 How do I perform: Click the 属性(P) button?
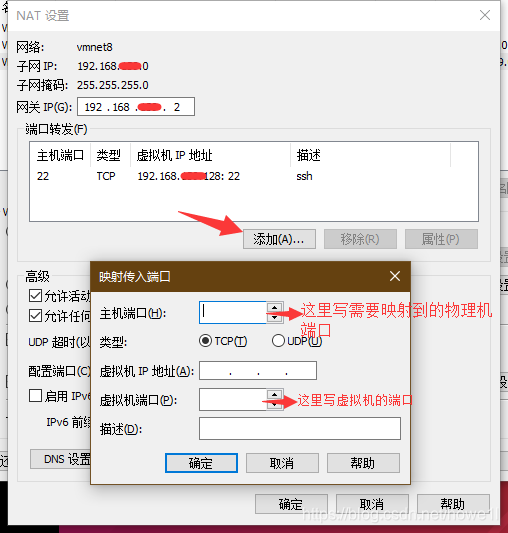point(441,239)
